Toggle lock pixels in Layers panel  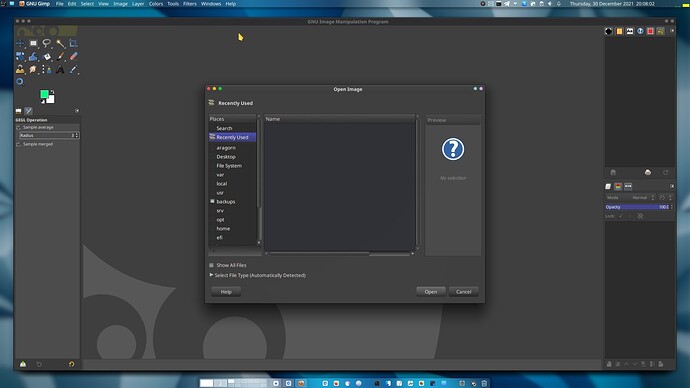tap(621, 216)
